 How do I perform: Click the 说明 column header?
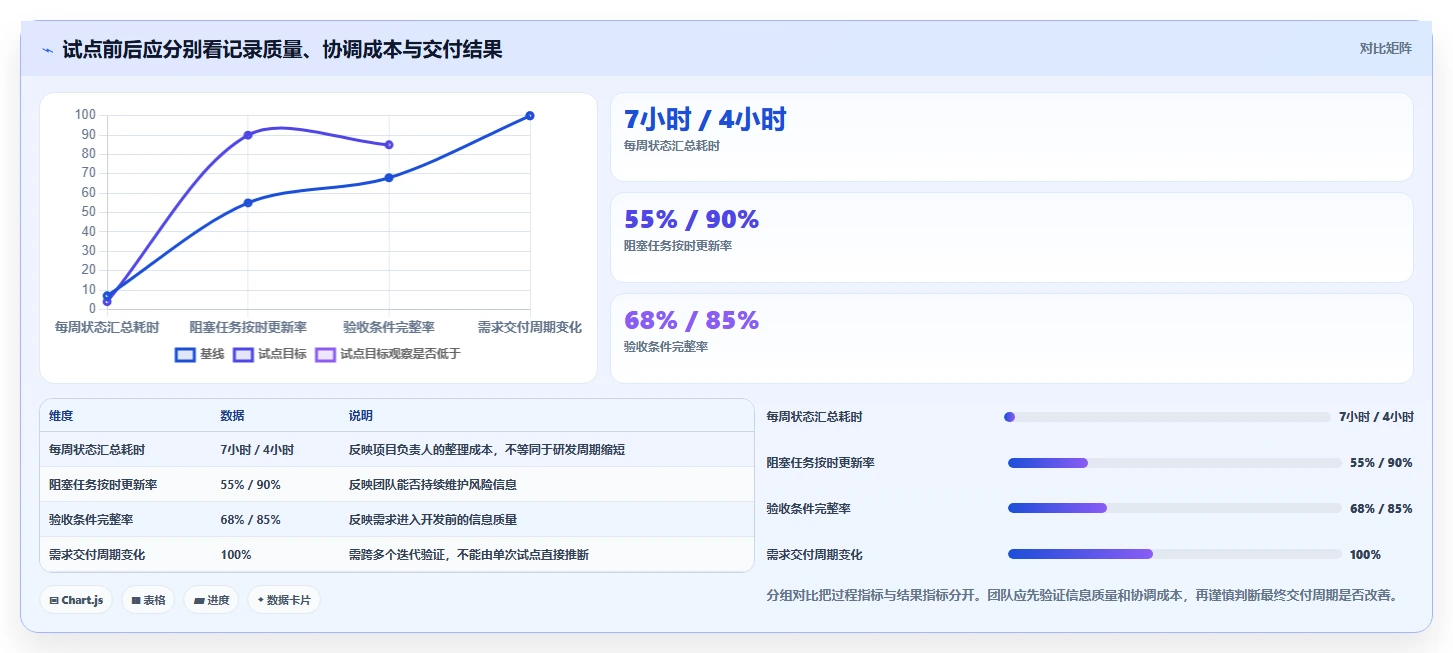point(361,416)
